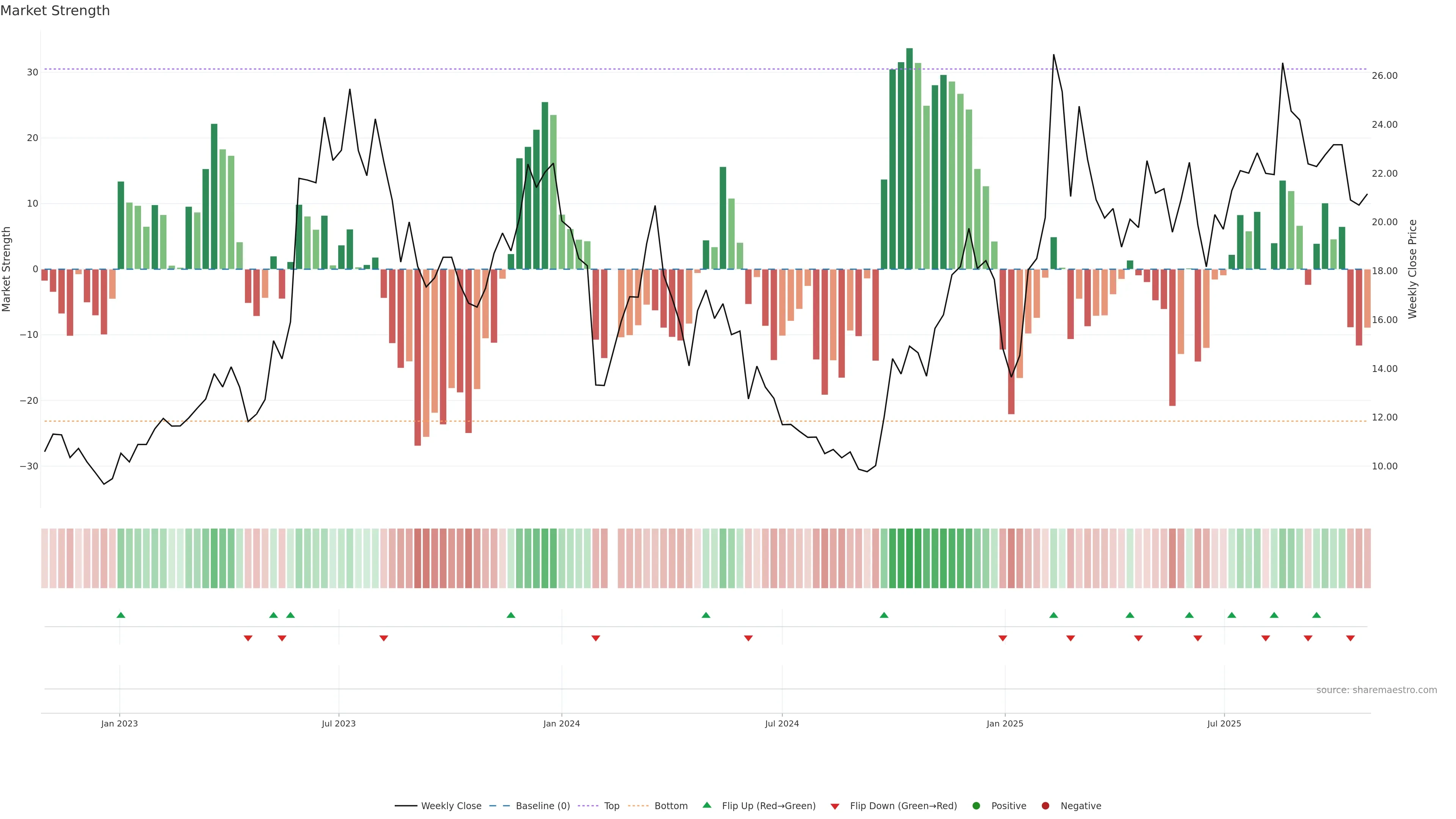Click the deepest red negative strength bar
The image size is (1456, 819).
pos(418,357)
